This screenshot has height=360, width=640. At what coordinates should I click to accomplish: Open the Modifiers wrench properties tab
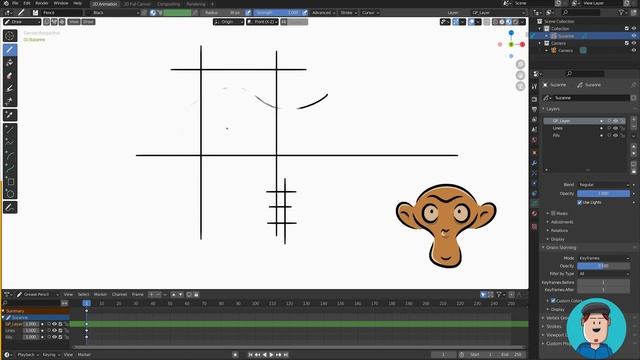pyautogui.click(x=534, y=162)
